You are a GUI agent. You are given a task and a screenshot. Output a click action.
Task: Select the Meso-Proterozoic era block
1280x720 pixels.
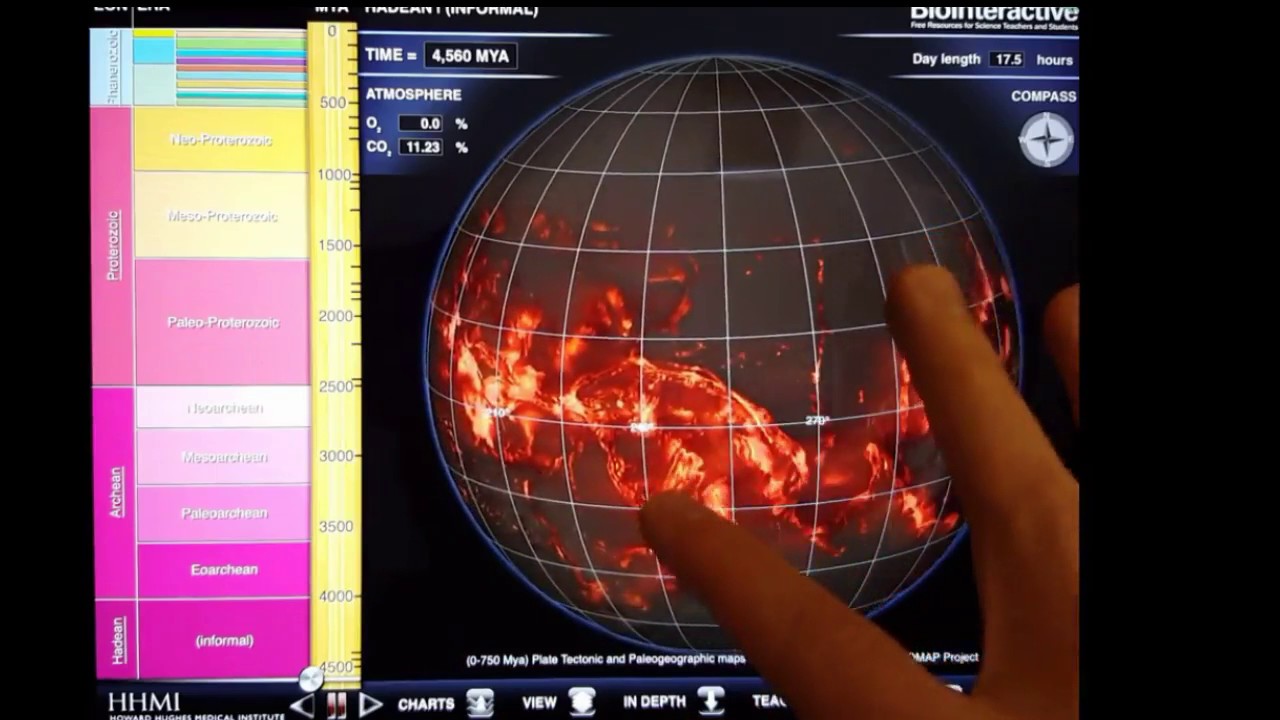(x=221, y=215)
